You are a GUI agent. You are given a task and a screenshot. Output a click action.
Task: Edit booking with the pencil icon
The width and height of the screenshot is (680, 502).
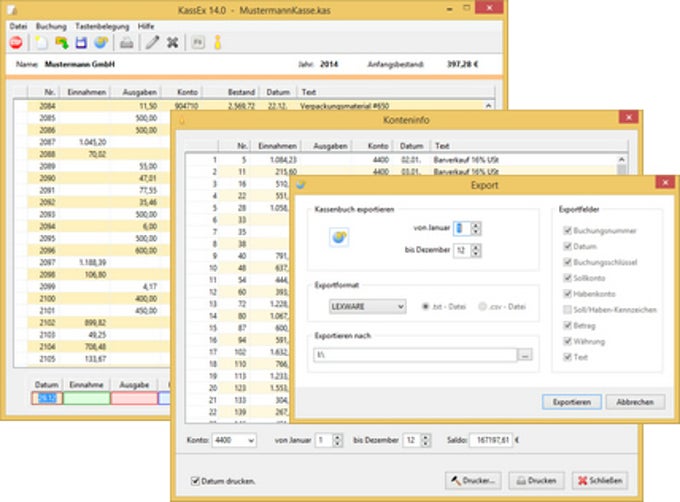152,42
